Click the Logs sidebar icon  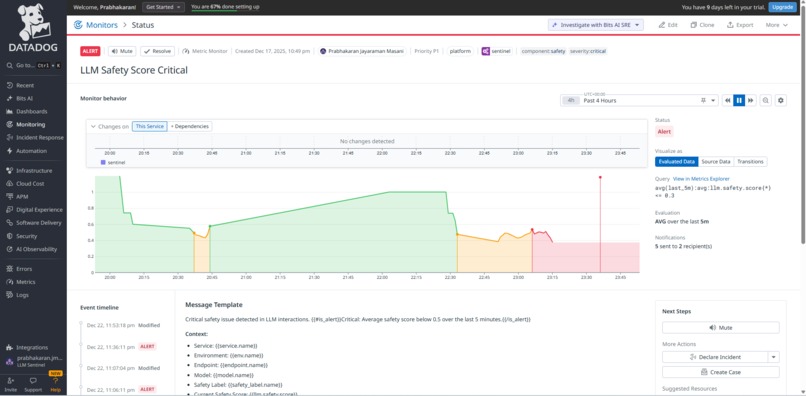click(10, 295)
